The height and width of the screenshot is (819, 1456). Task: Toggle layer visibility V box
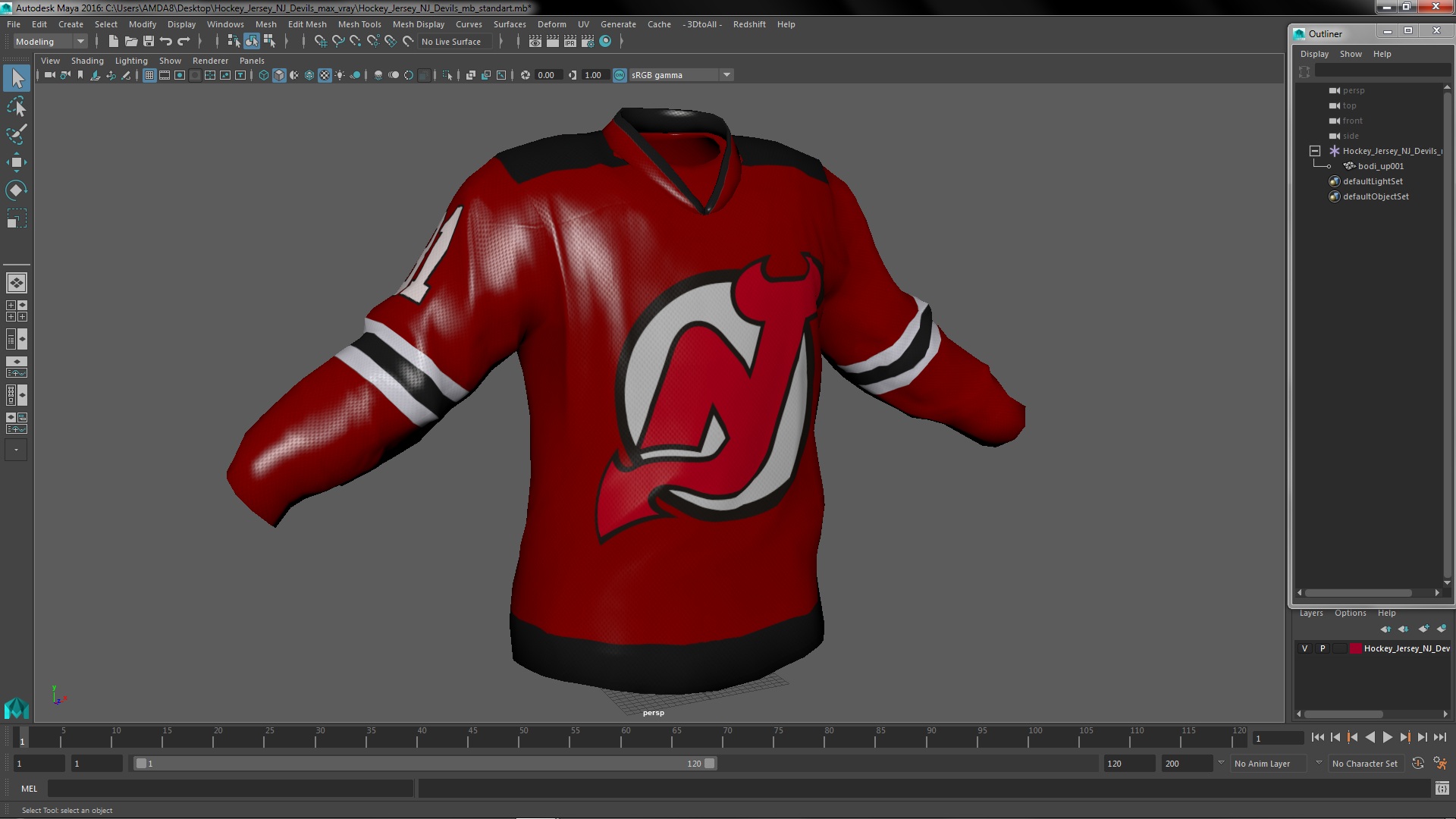tap(1304, 648)
